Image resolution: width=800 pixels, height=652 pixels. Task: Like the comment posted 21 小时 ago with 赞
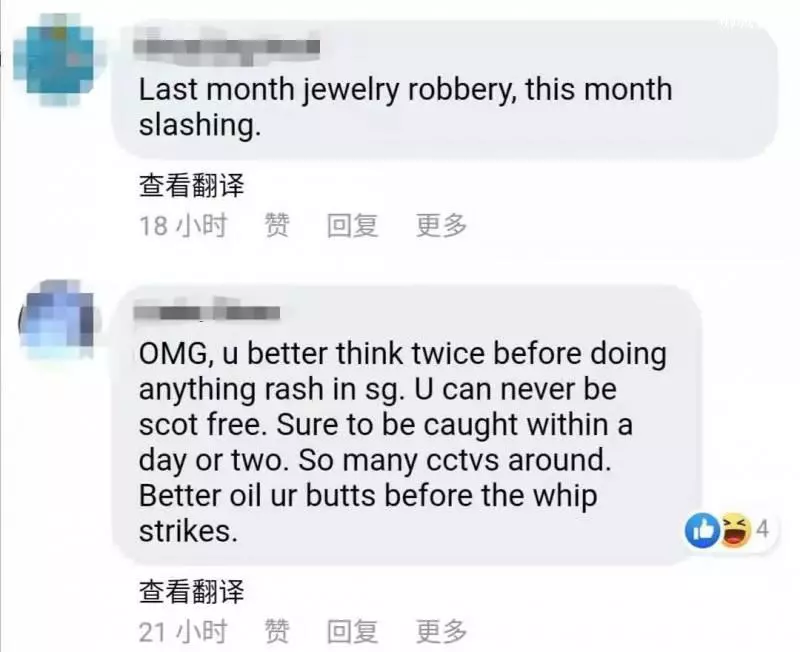277,631
